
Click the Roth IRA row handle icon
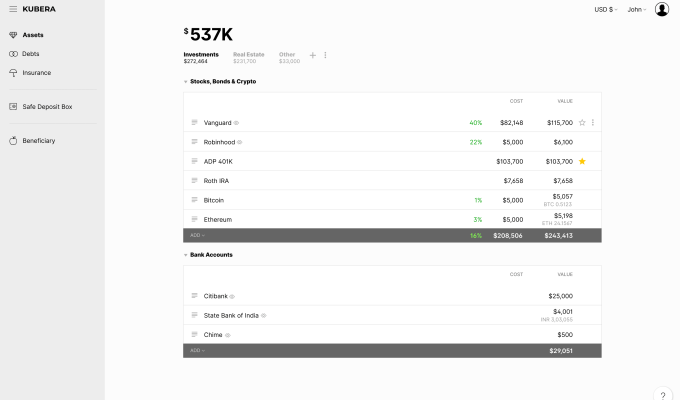194,180
